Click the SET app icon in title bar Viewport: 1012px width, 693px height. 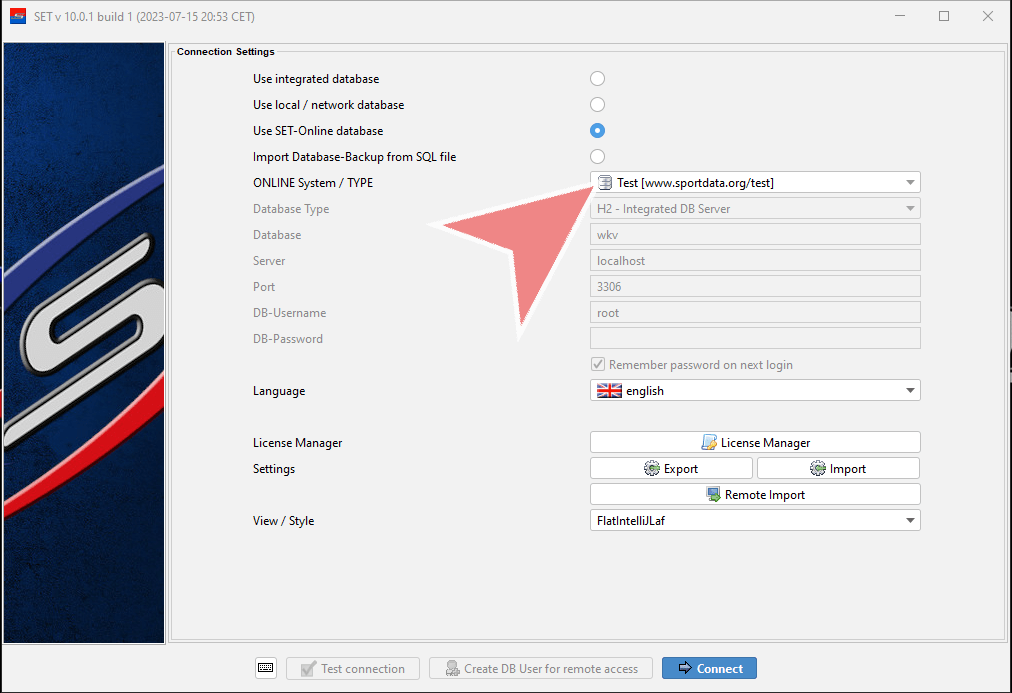coord(17,16)
